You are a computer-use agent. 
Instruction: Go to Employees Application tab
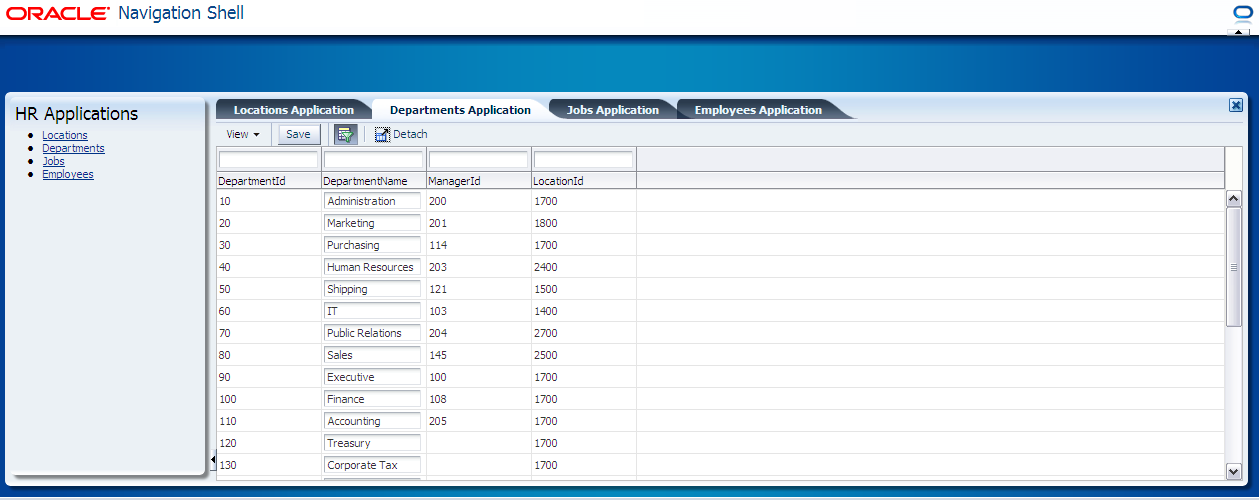pyautogui.click(x=758, y=110)
